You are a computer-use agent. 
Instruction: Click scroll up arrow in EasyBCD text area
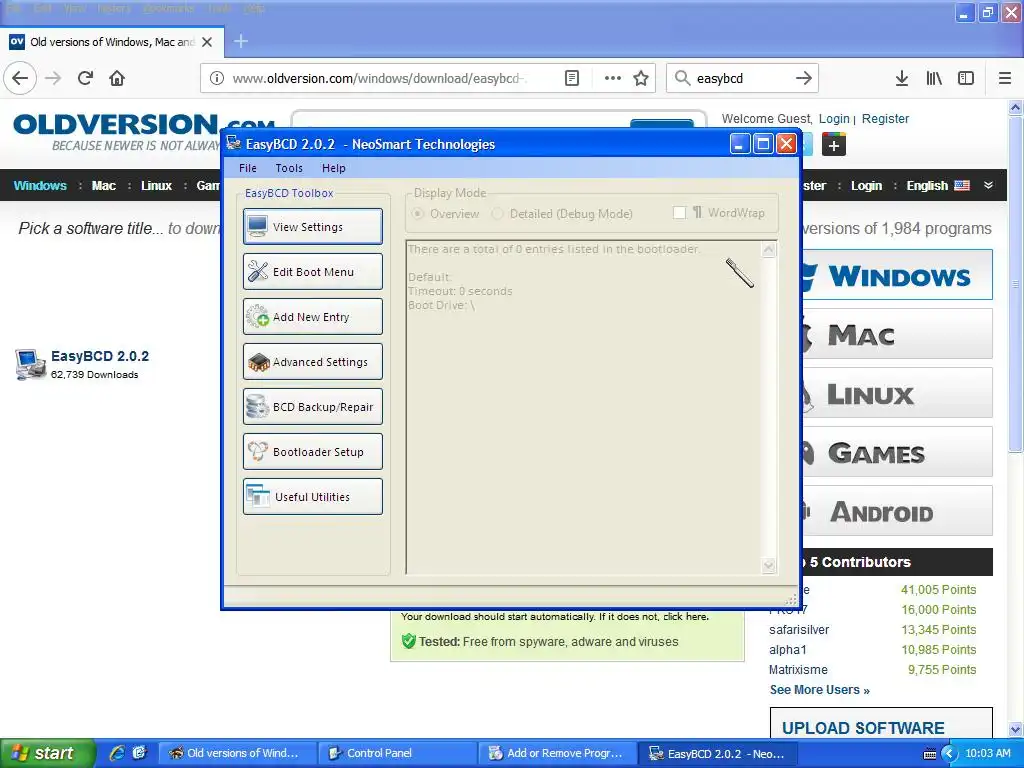point(769,249)
